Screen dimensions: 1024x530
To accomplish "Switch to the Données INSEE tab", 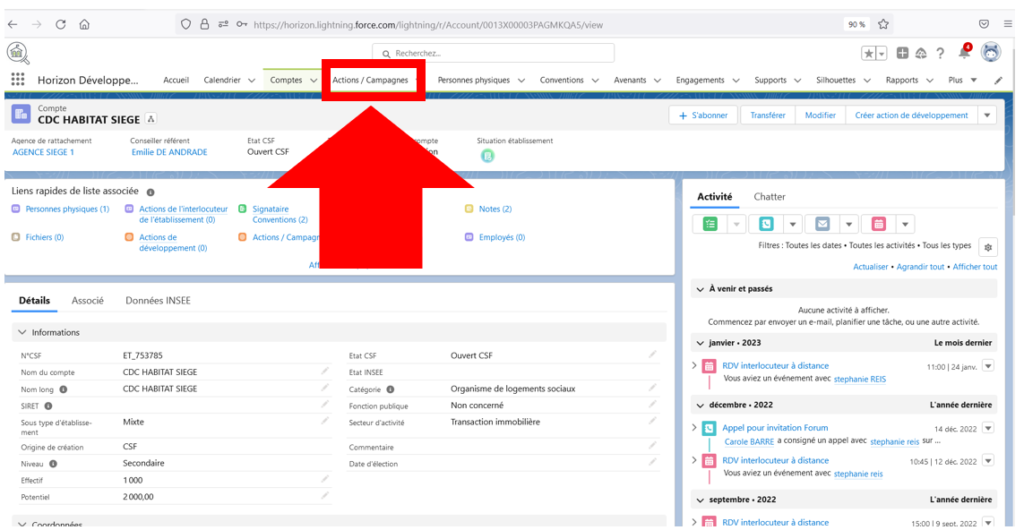I will click(158, 300).
